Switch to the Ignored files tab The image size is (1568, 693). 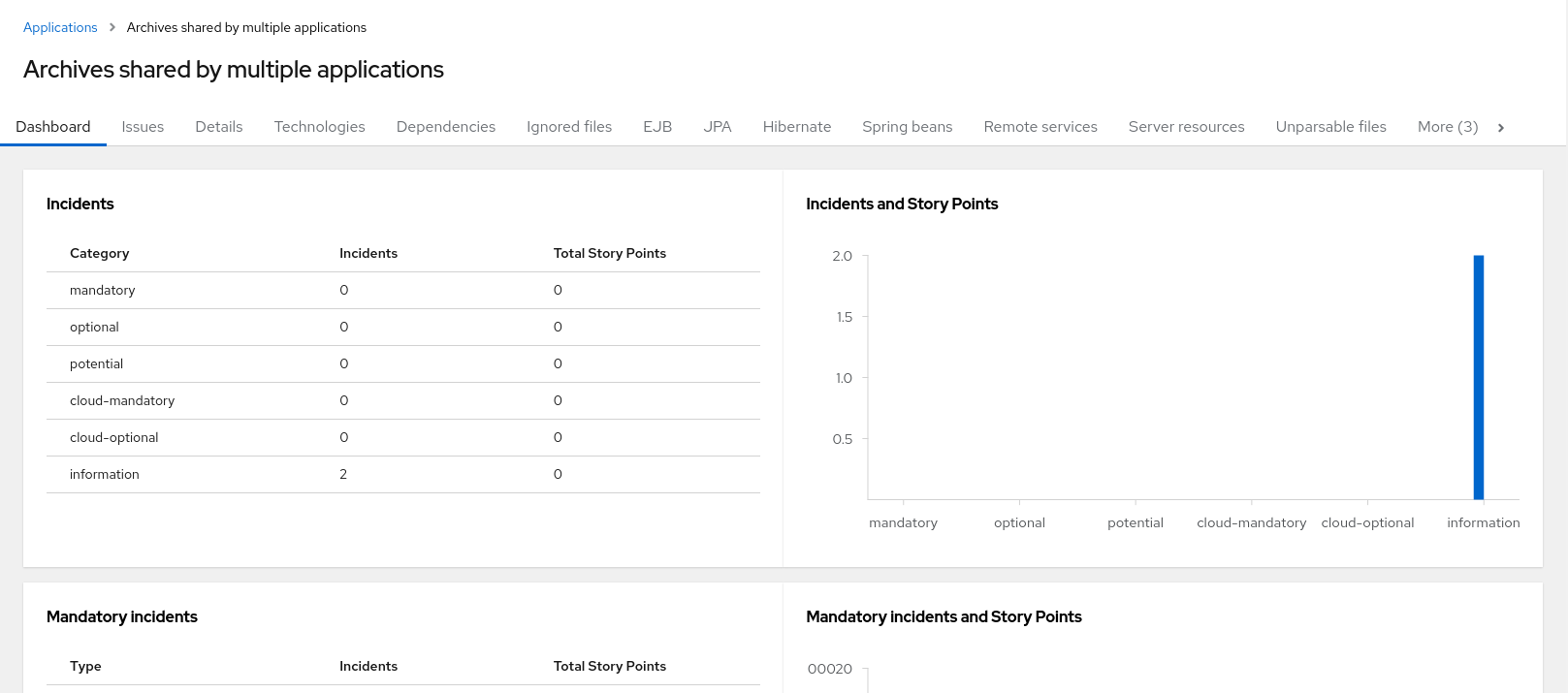pos(569,127)
